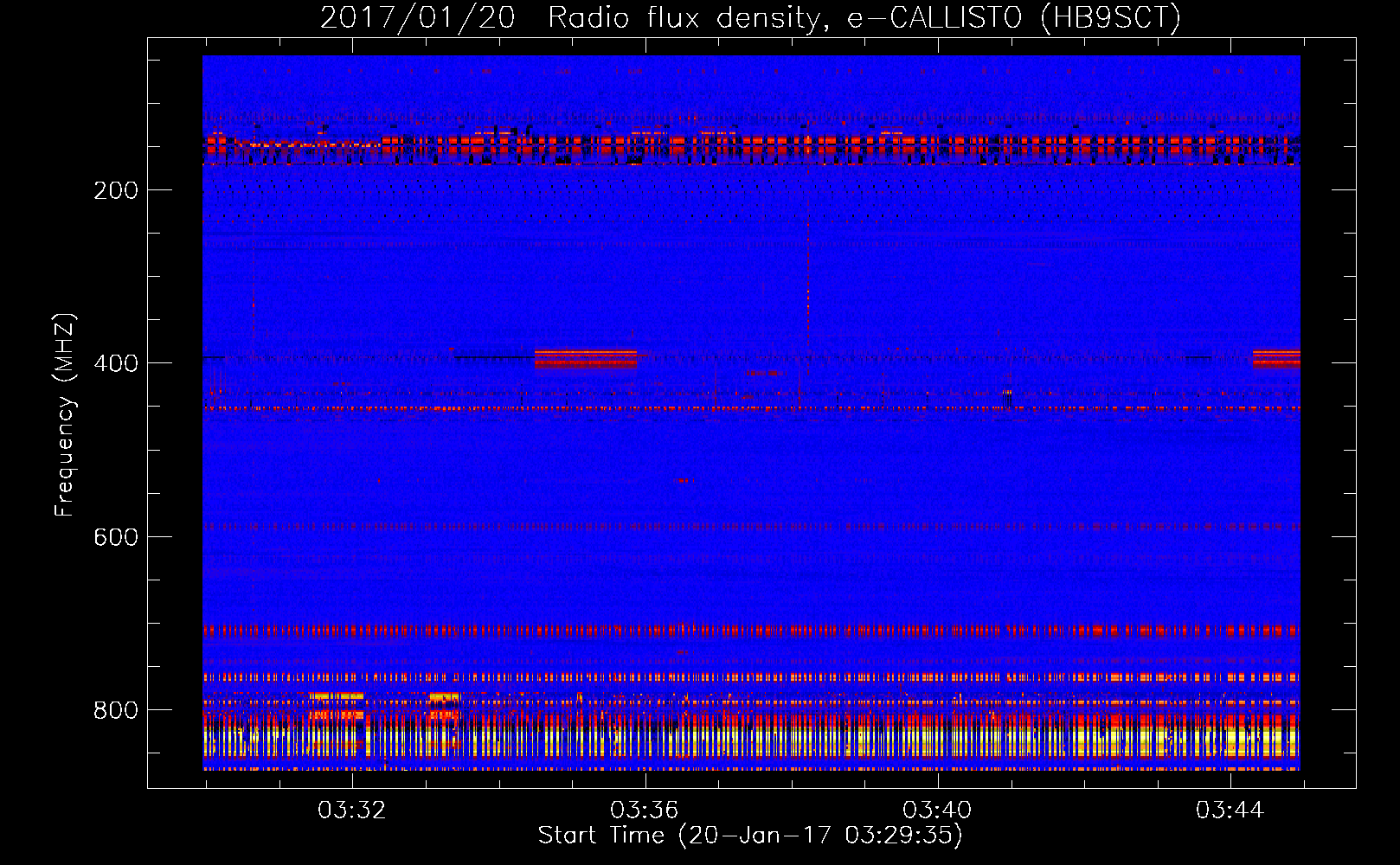
Task: Click the 03:44 time tick label
Action: tap(1230, 811)
